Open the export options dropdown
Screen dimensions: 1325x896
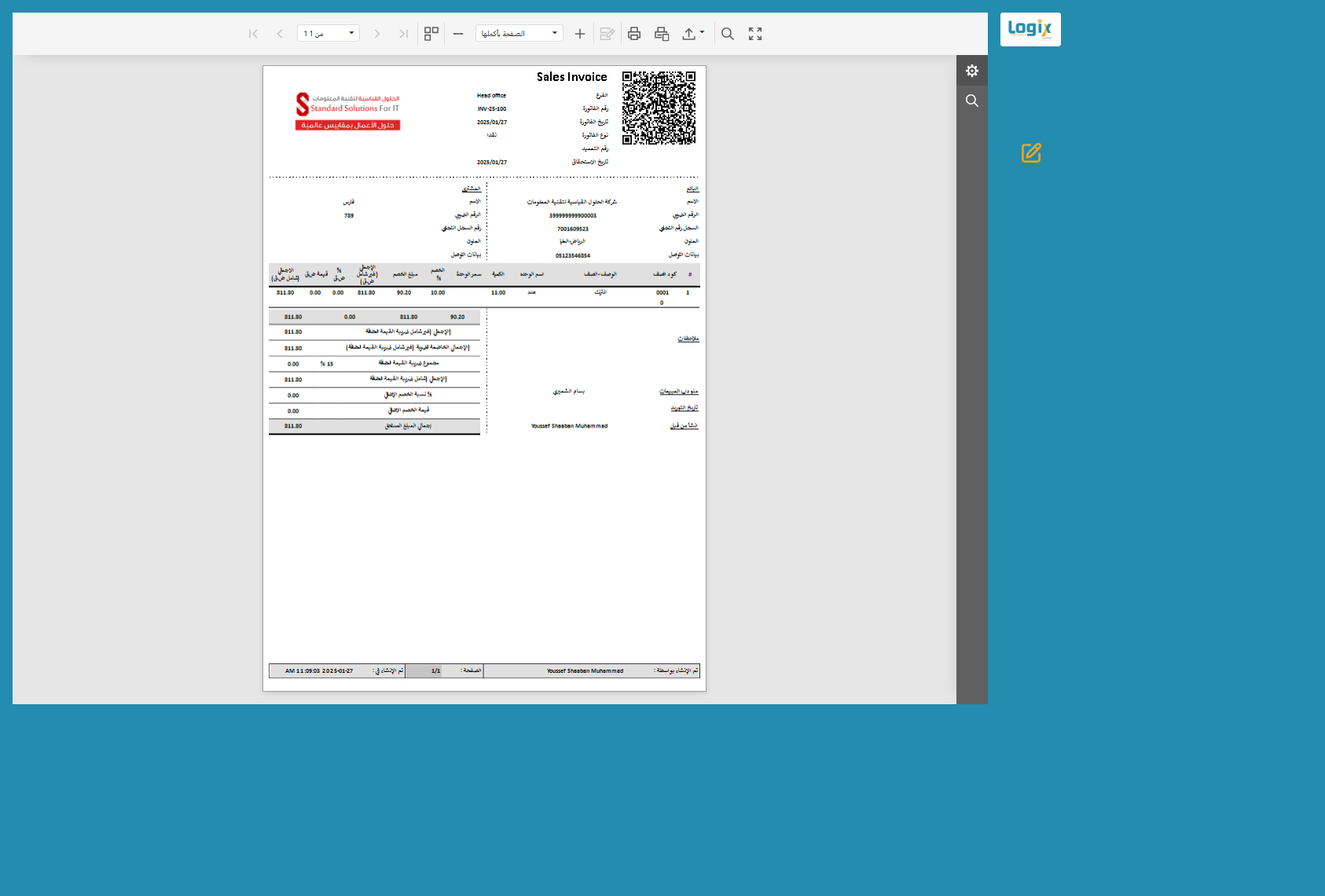click(x=693, y=34)
